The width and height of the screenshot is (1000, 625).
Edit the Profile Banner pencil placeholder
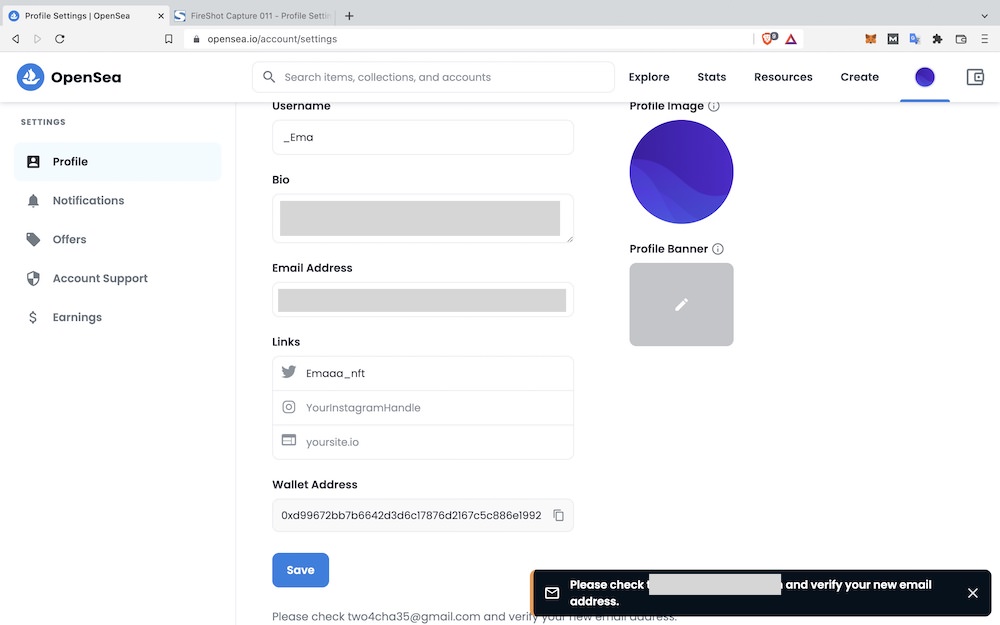click(681, 305)
